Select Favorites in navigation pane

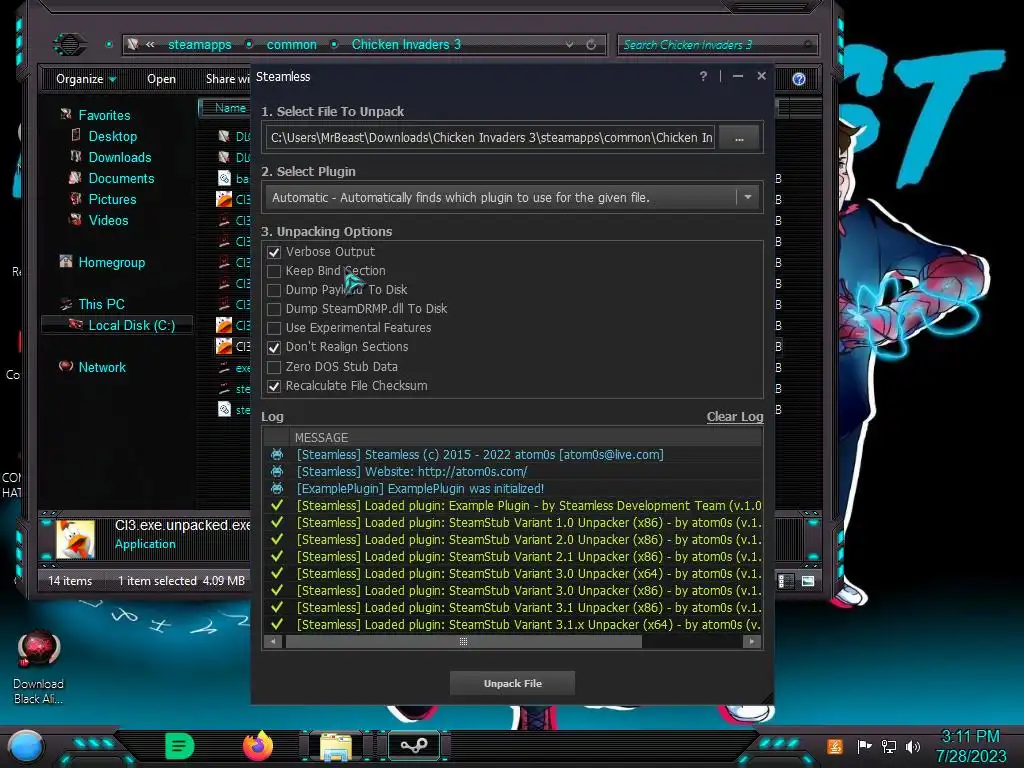coord(104,115)
